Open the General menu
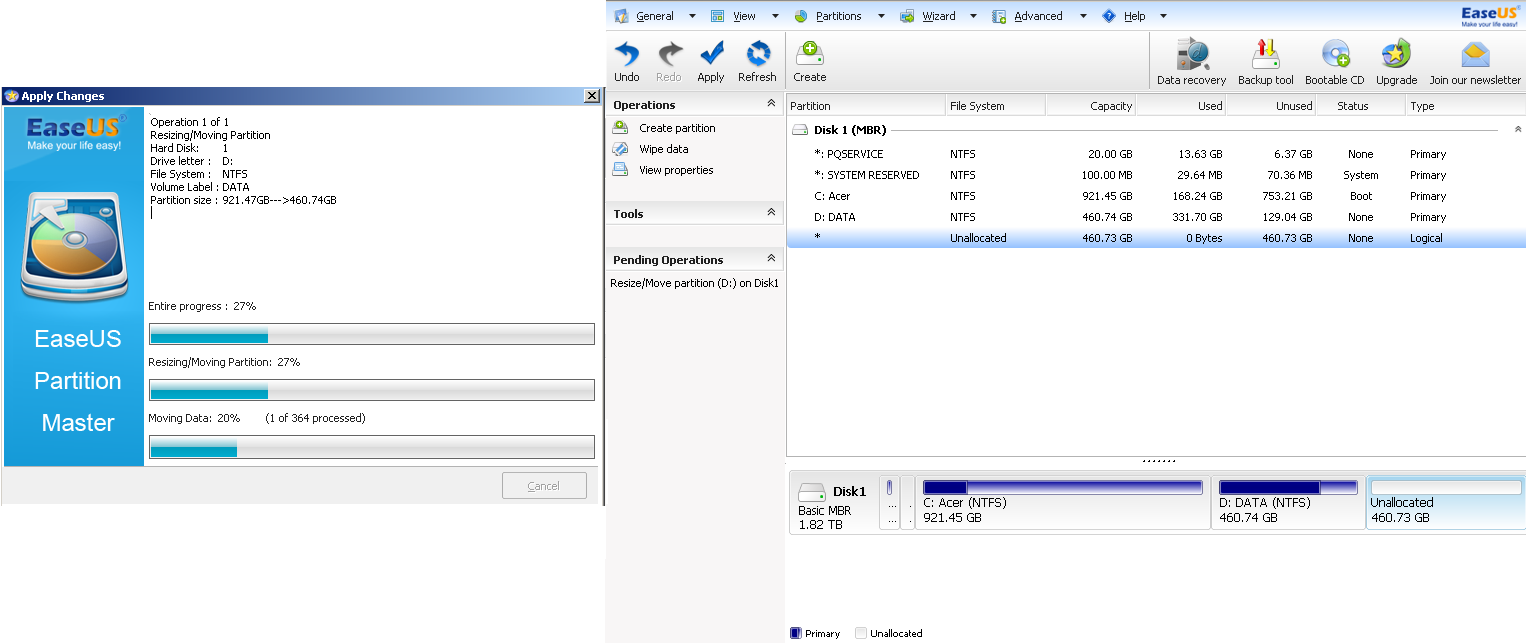The image size is (1526, 644). click(655, 16)
